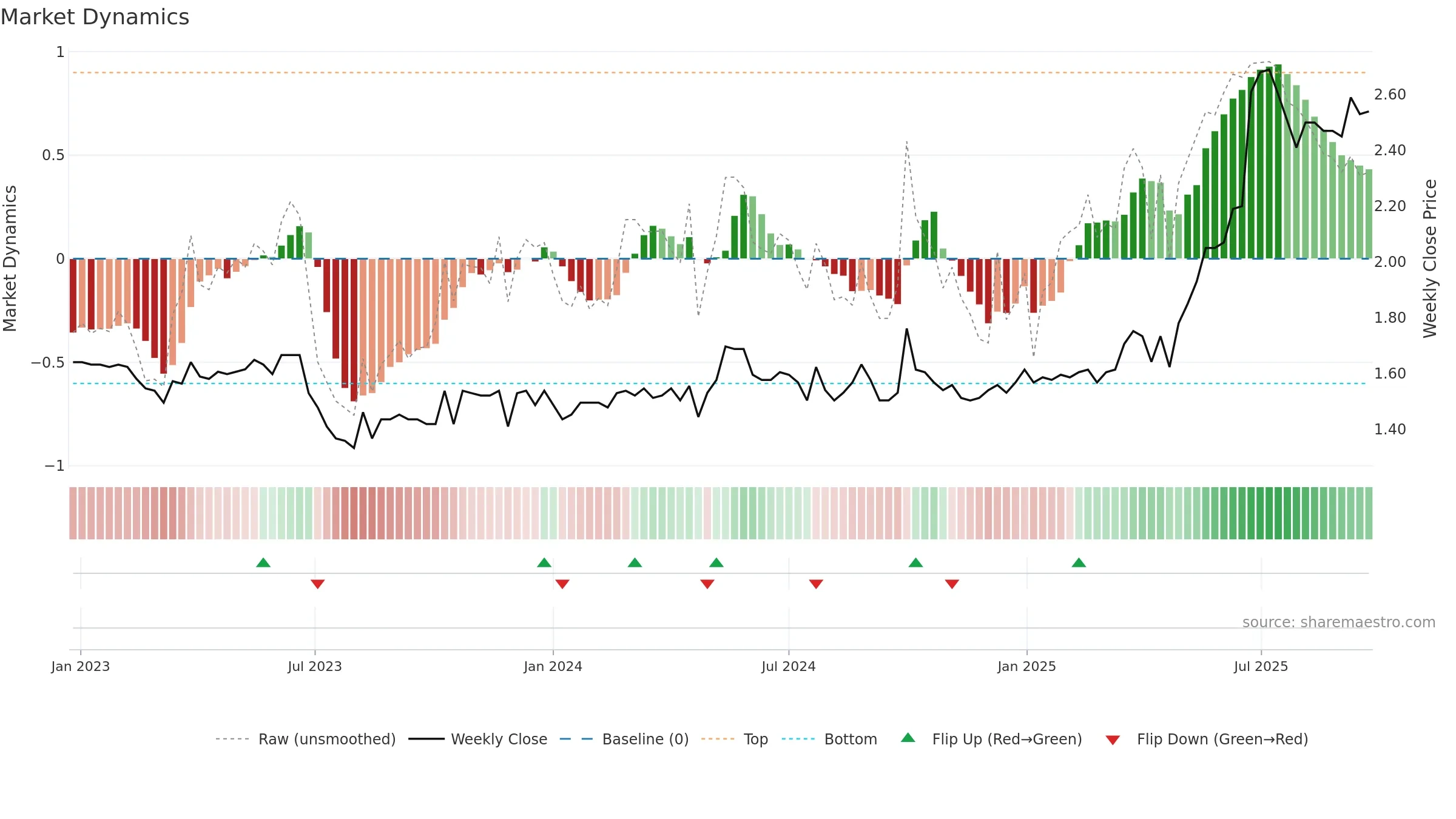Toggle the Weekly Close legend entry

[x=477, y=739]
